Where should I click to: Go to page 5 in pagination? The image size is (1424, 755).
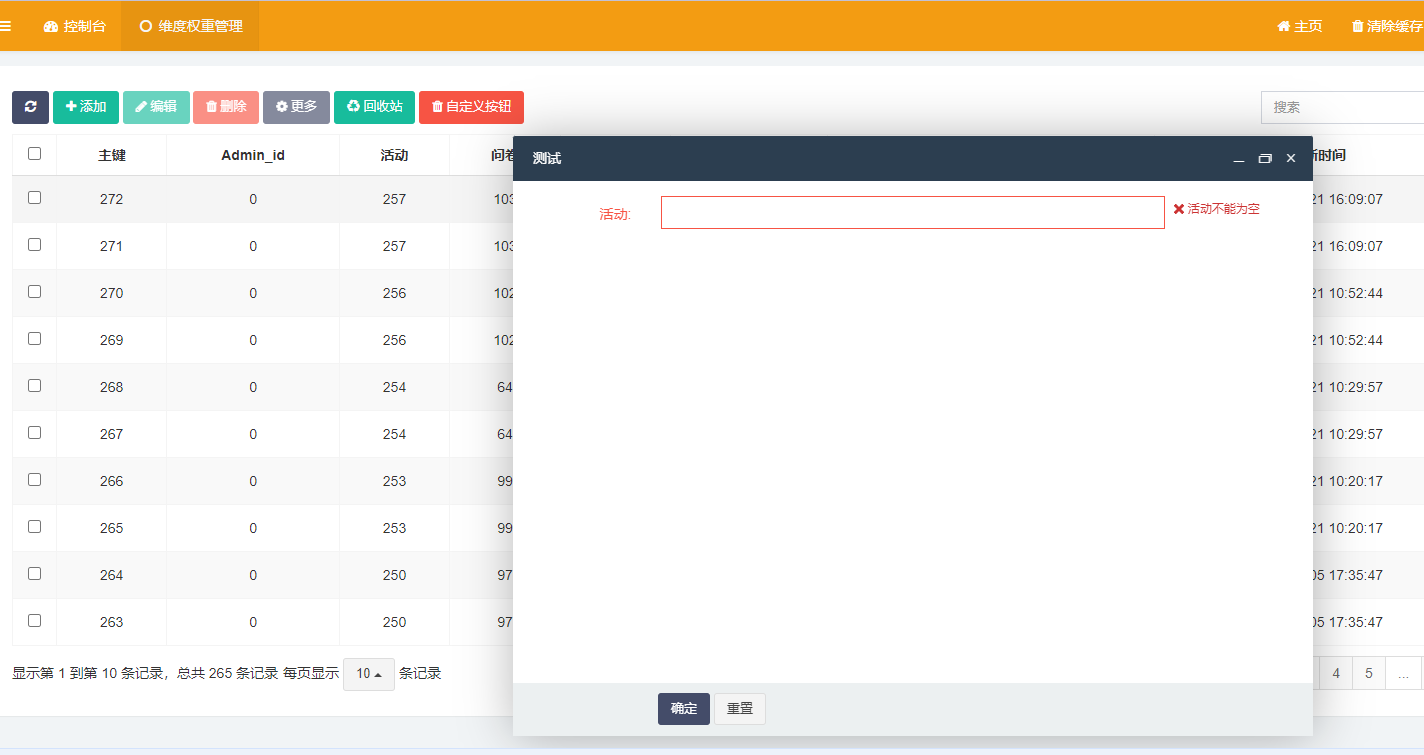pos(1368,673)
